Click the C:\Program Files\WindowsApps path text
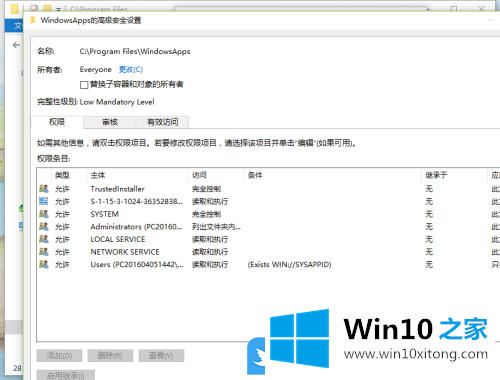500x380 pixels. click(135, 51)
